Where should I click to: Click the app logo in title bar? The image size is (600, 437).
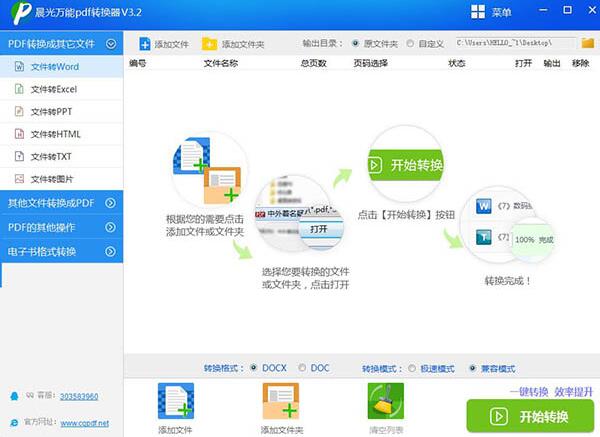click(21, 13)
